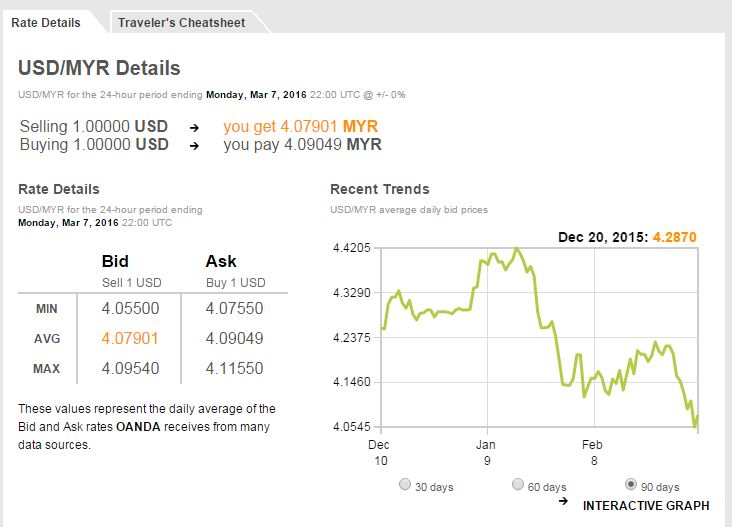Viewport: 732px width, 527px height.
Task: Click the Recent Trends heading
Action: (x=379, y=189)
